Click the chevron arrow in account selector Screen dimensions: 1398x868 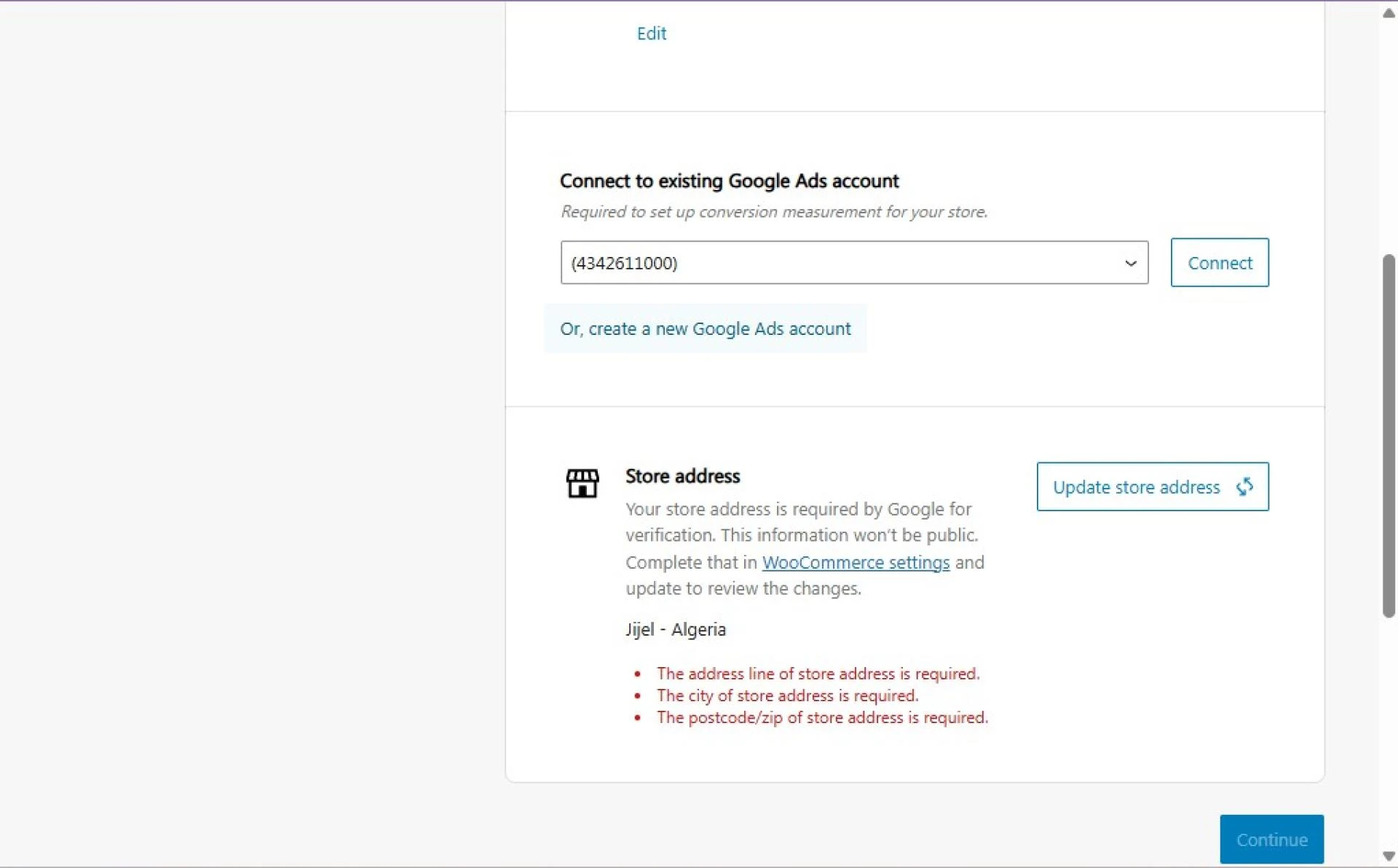[x=1130, y=263]
